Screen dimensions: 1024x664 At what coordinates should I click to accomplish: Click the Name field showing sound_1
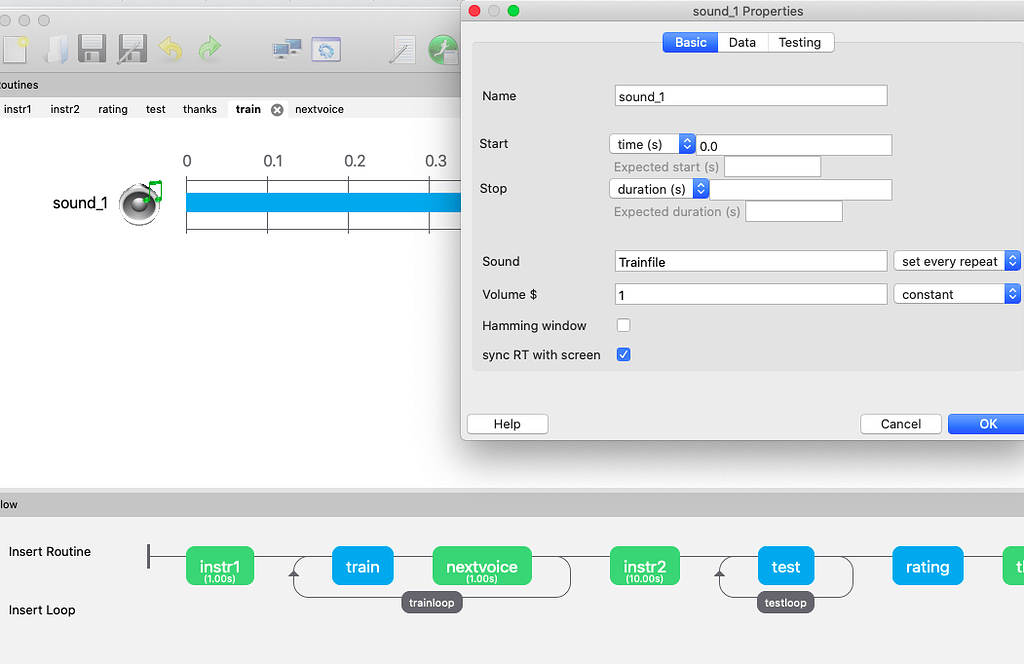pyautogui.click(x=750, y=95)
